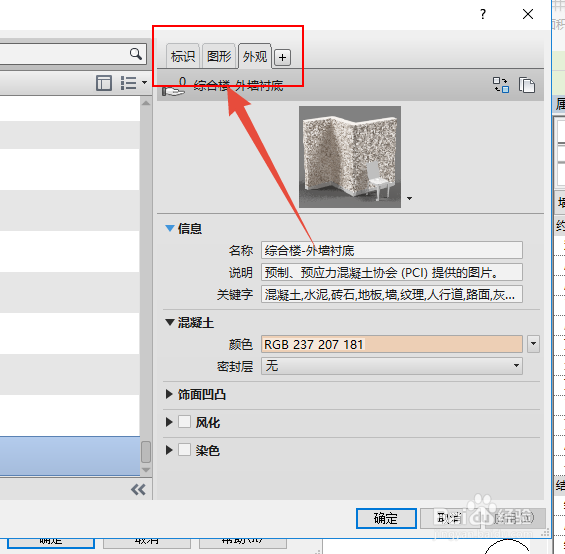The width and height of the screenshot is (565, 554).
Task: Collapse material browser with double chevron
Action: pos(138,489)
